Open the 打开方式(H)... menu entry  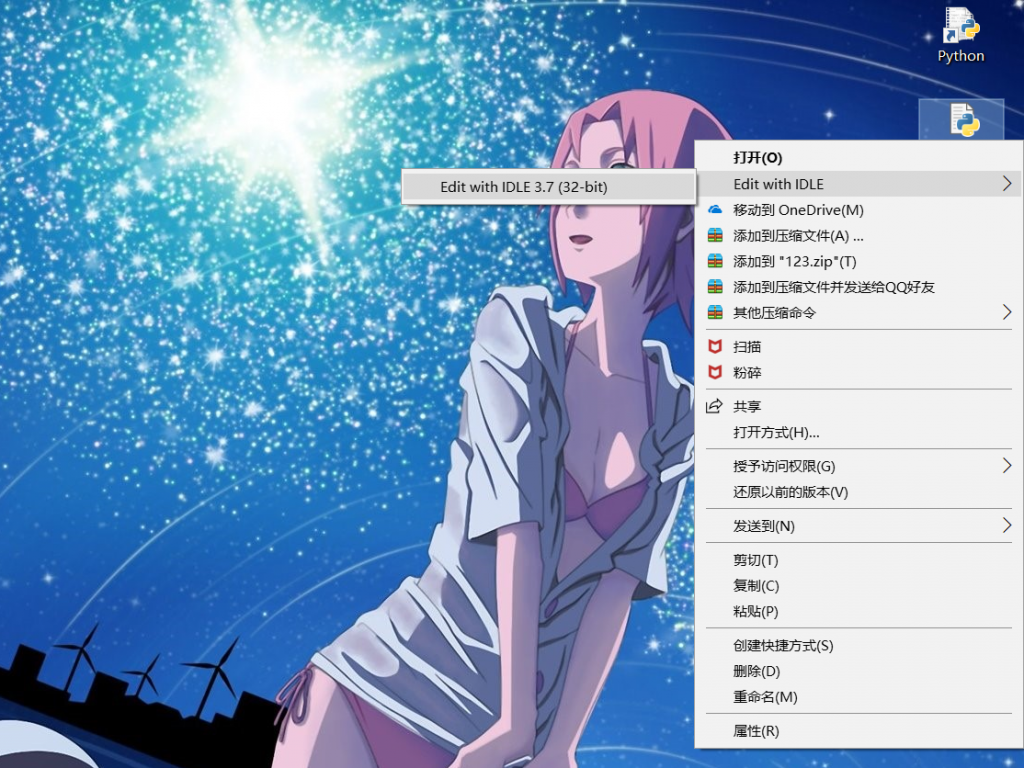(x=858, y=432)
